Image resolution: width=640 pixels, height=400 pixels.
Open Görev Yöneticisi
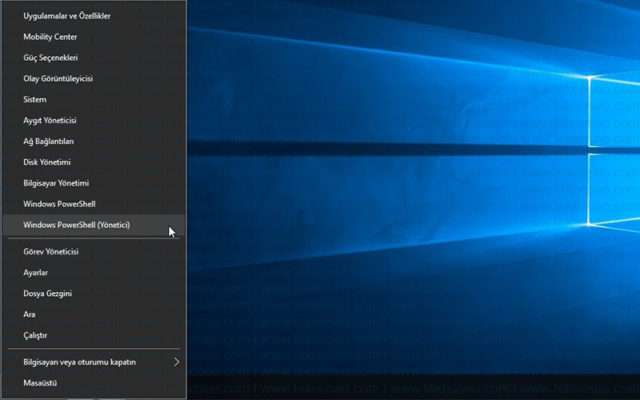point(94,251)
